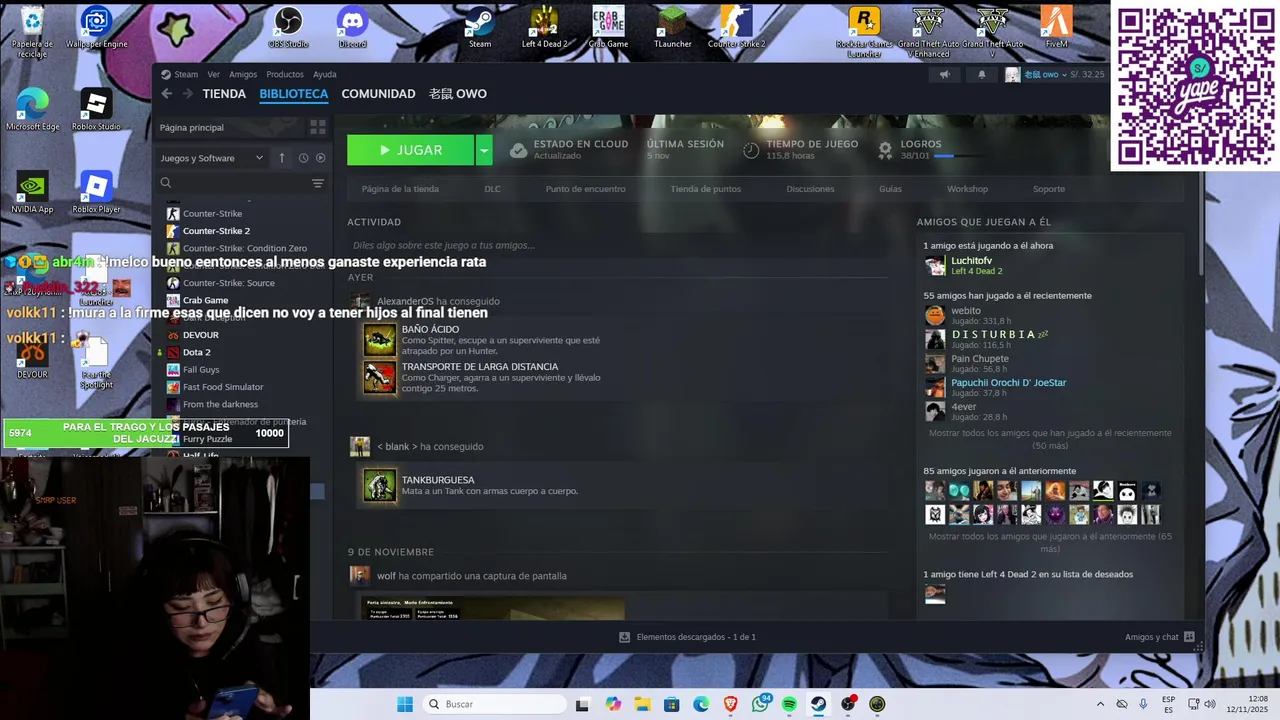The width and height of the screenshot is (1280, 720).
Task: Click the sort up-arrow icon in library
Action: click(282, 158)
